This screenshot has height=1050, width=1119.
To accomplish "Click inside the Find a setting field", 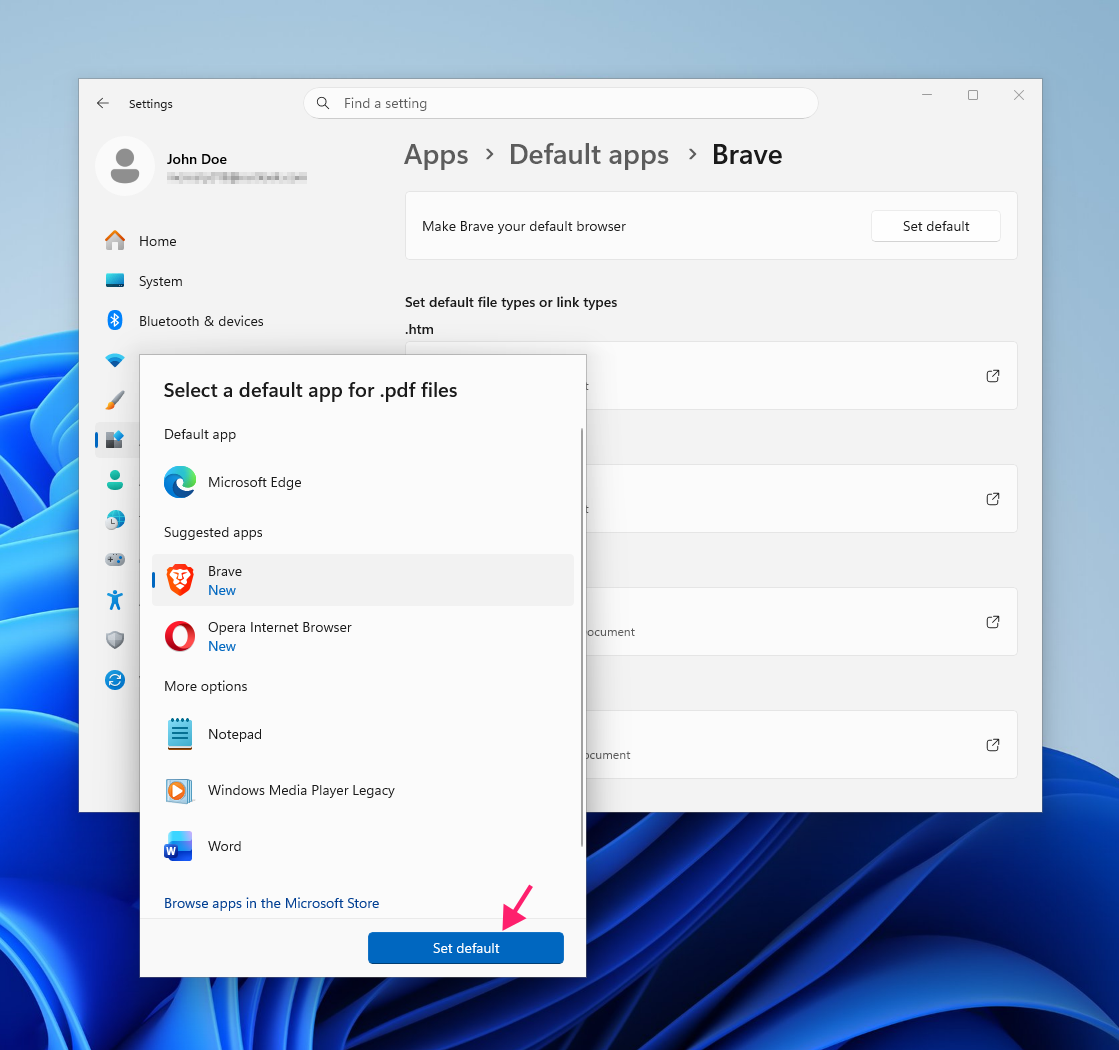I will [561, 104].
